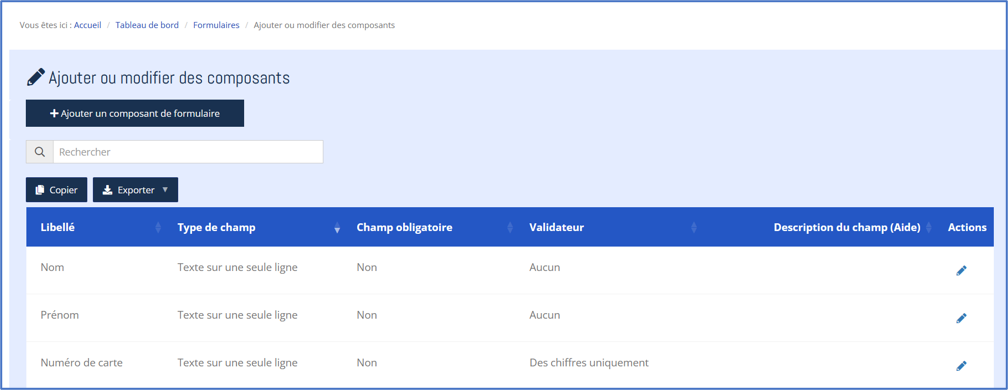Click Des chiffres uniquement validator cell
This screenshot has width=1008, height=390.
coord(589,362)
